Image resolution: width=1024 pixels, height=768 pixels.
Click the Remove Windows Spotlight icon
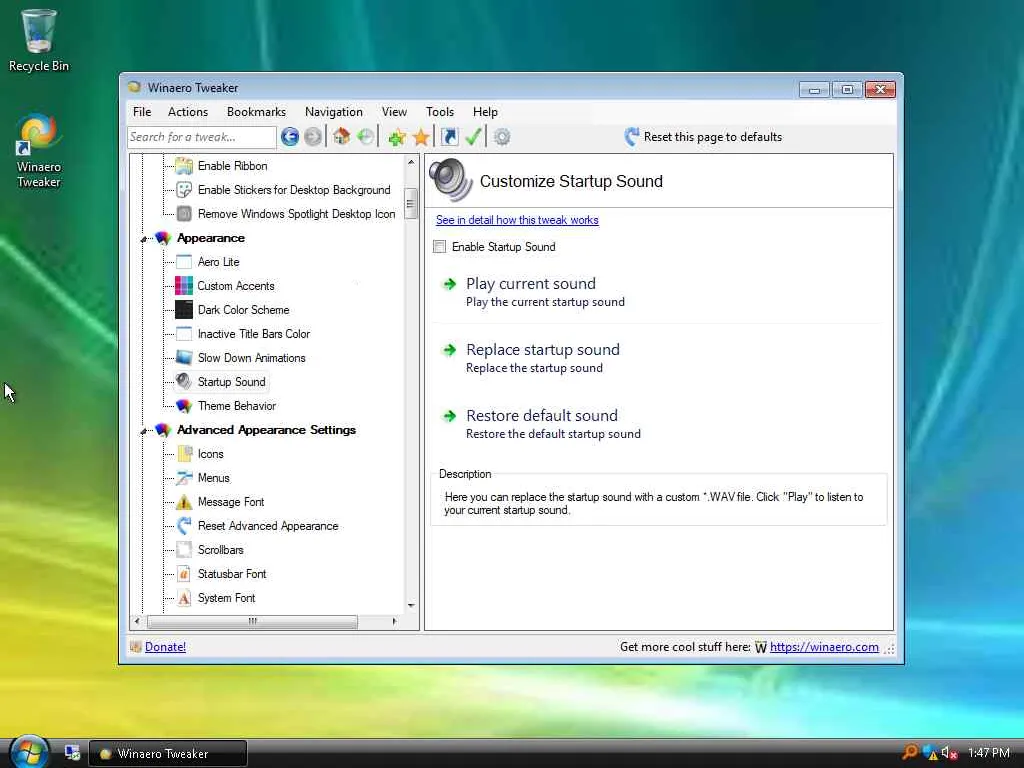tap(184, 214)
